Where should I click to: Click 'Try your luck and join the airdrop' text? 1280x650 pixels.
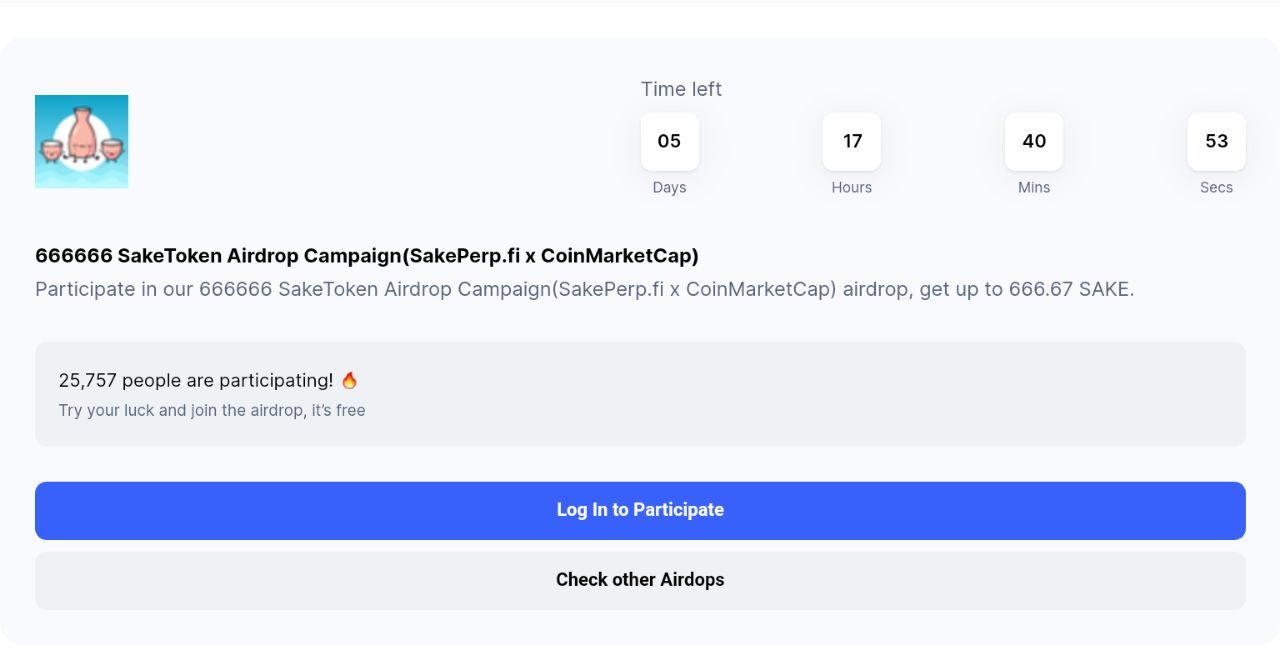coord(180,410)
